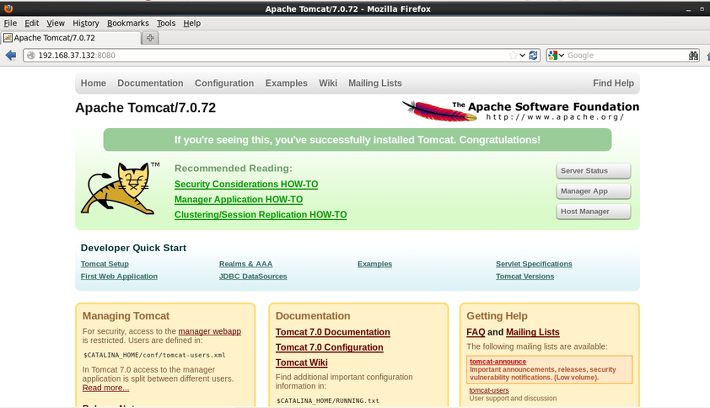Select the Apache Tomcat/7.0.72 browser tab
Viewport: 710px width, 408px height.
(x=71, y=38)
